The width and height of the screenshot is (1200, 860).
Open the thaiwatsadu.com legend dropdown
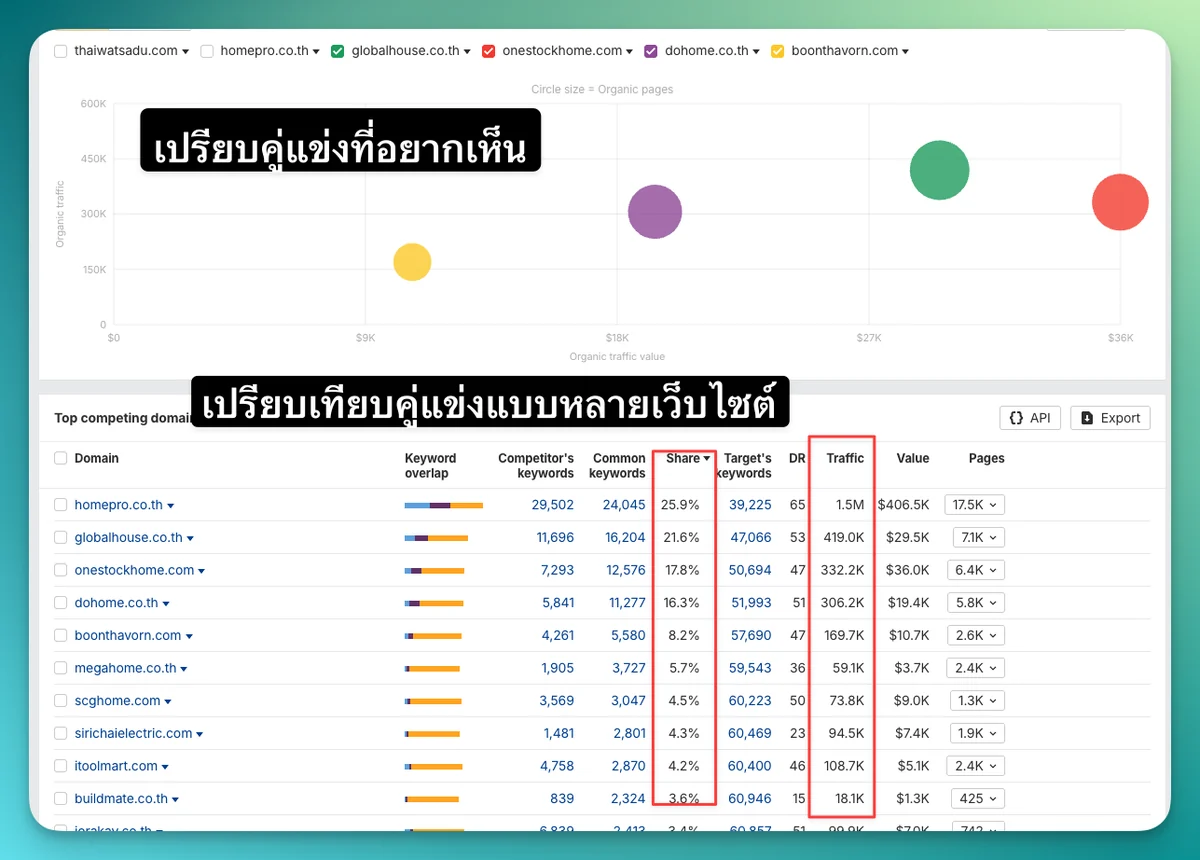[185, 52]
